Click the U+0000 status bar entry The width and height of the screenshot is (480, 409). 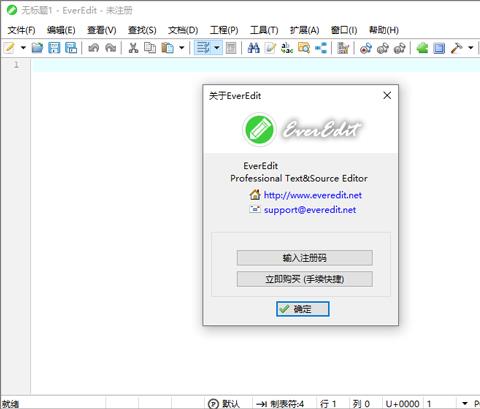click(402, 404)
